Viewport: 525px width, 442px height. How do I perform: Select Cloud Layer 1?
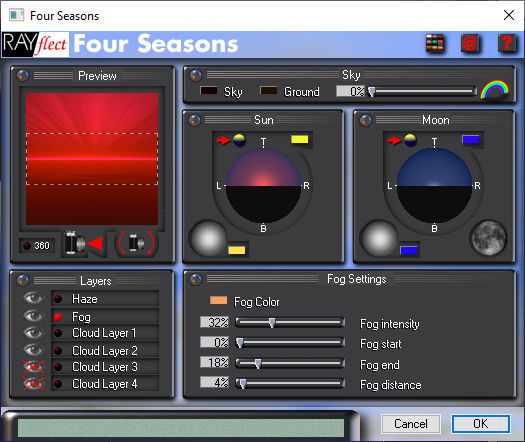(105, 333)
